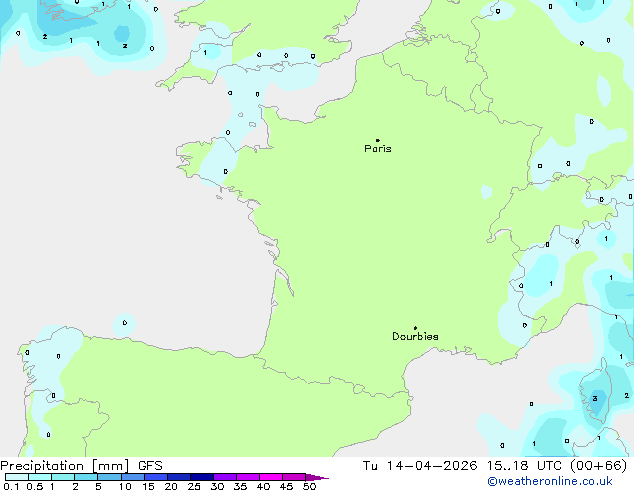Pick the lightest 0.1–0.5 mm legend swatch
The height and width of the screenshot is (490, 634).
[x=17, y=477]
